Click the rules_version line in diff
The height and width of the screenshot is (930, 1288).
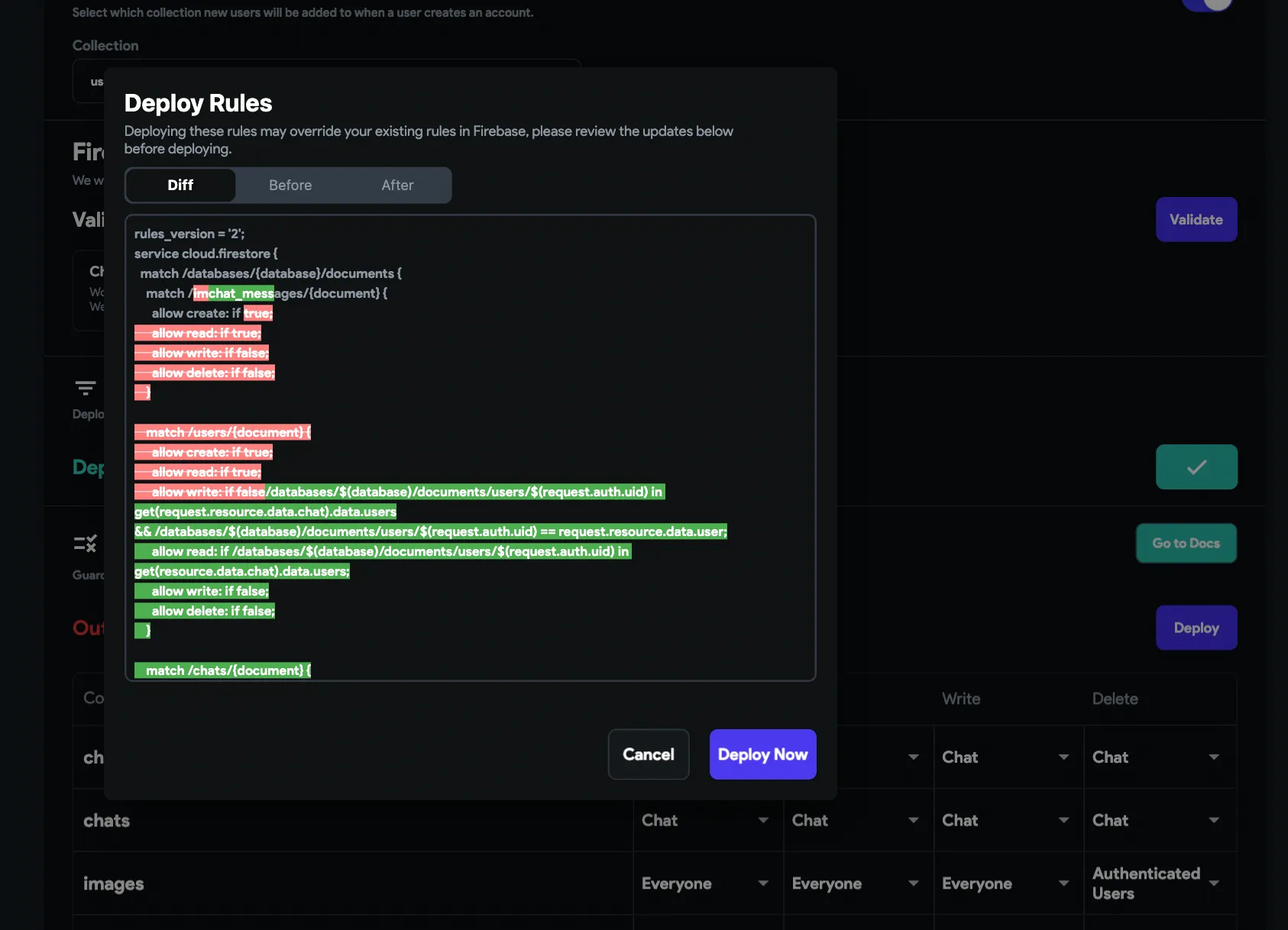coord(189,234)
